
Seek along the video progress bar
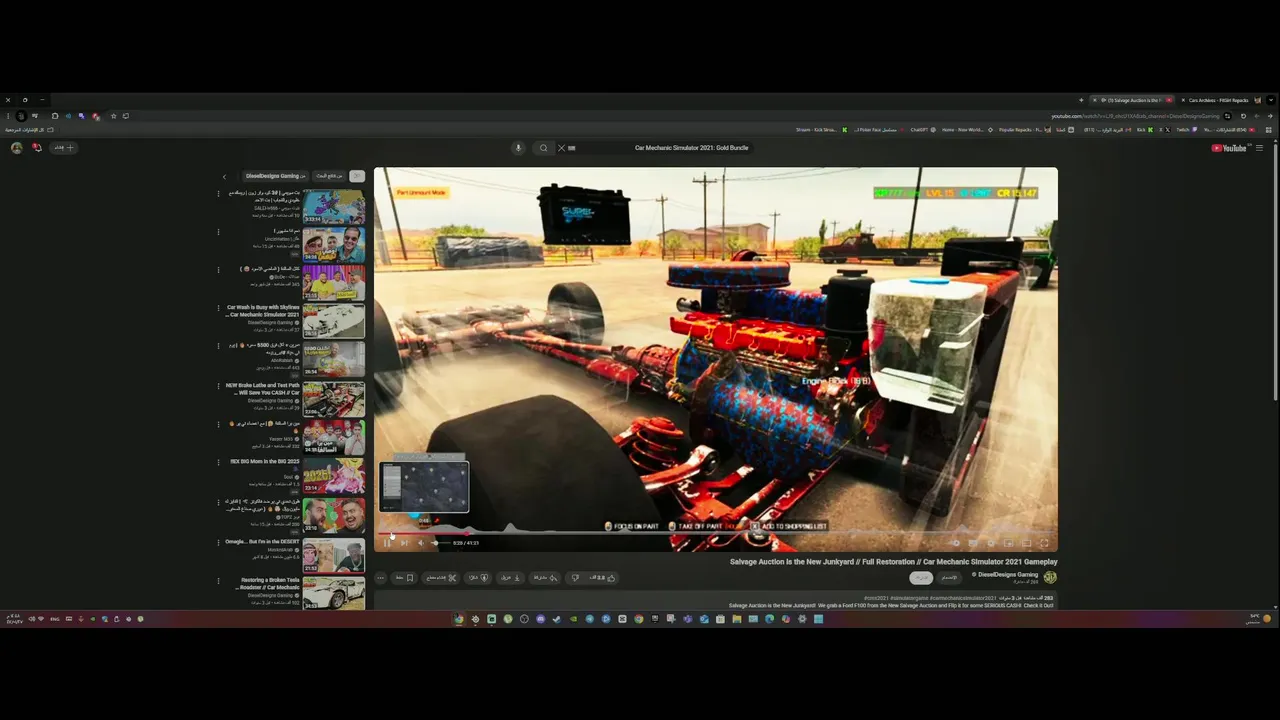(x=715, y=533)
